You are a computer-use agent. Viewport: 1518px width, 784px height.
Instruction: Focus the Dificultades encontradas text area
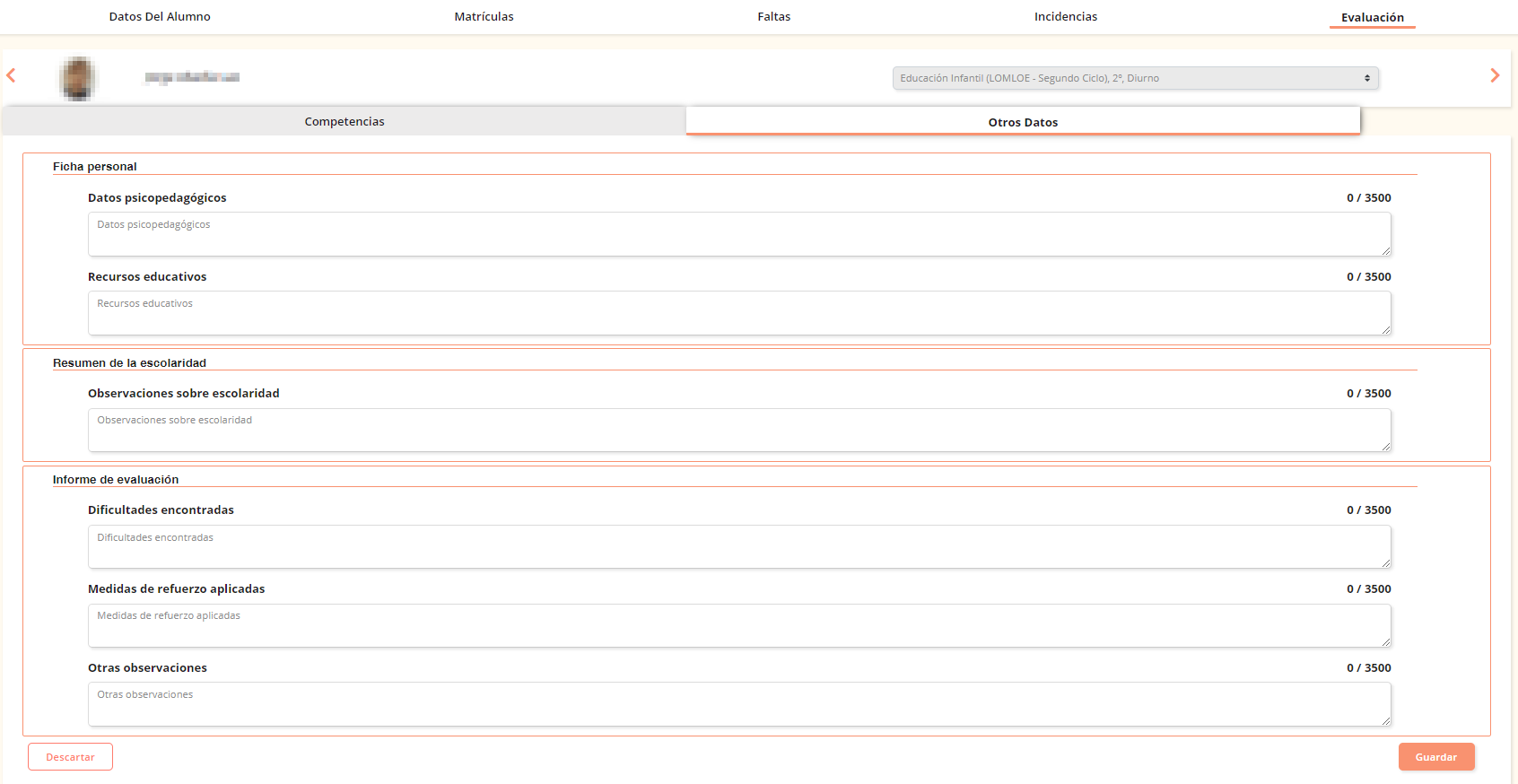point(739,547)
